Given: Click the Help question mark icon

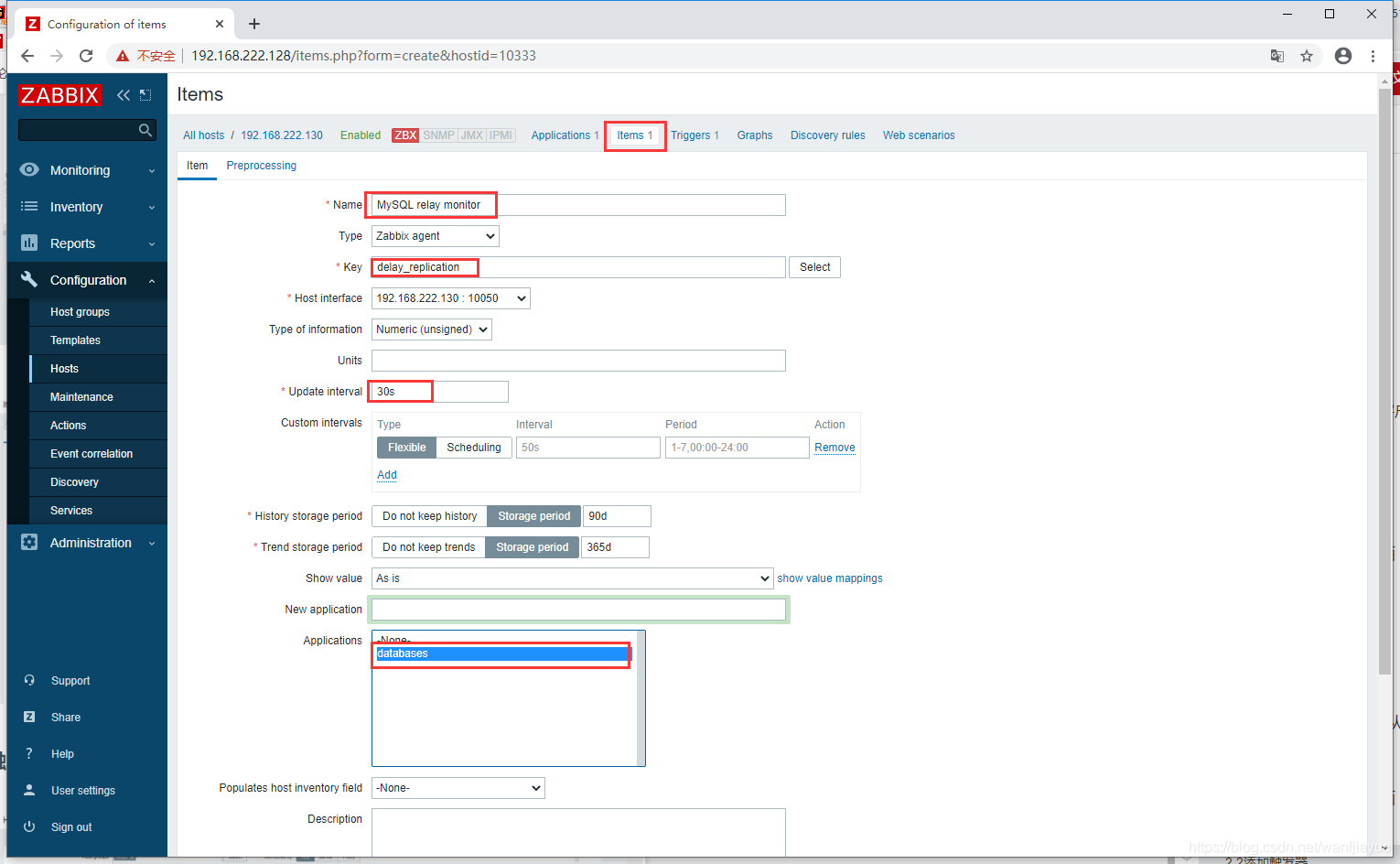Looking at the screenshot, I should (x=29, y=753).
